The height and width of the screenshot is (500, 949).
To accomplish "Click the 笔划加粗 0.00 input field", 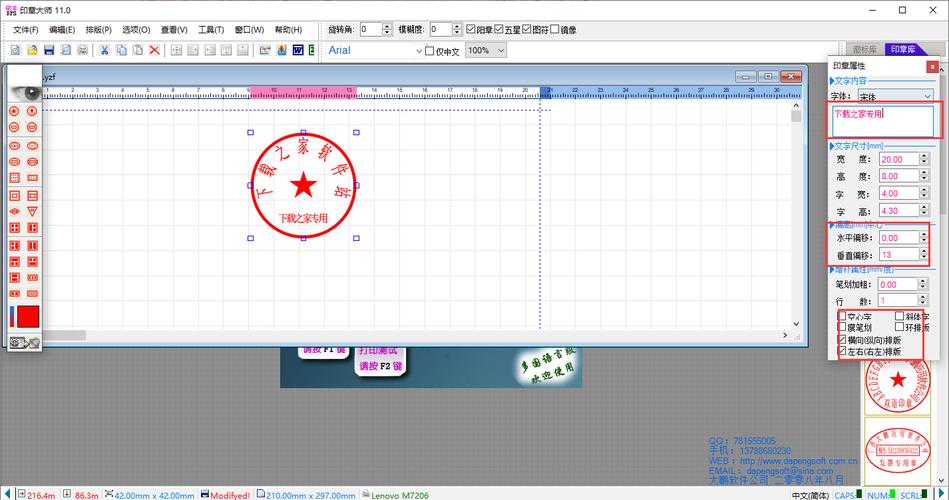I will pyautogui.click(x=899, y=285).
